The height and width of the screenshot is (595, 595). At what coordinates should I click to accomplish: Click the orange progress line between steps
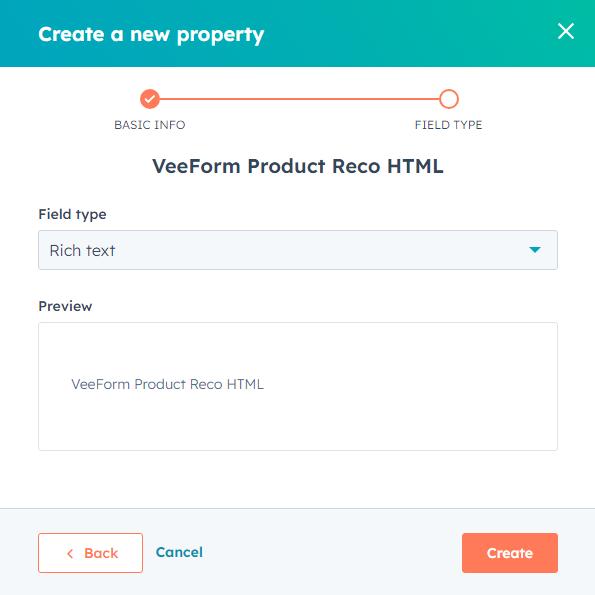[x=299, y=99]
